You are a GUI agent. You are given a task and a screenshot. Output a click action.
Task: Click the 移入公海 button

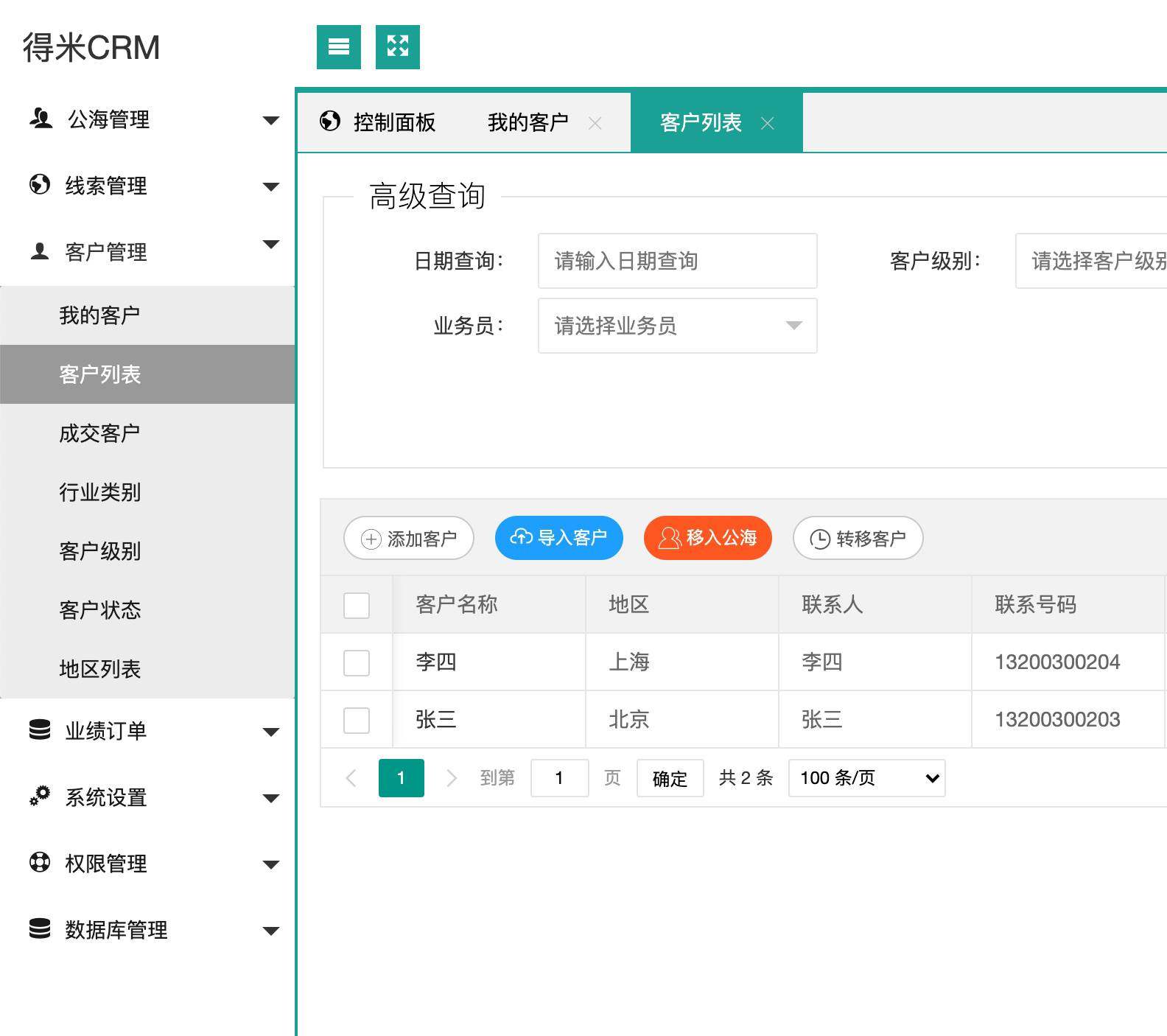click(707, 538)
